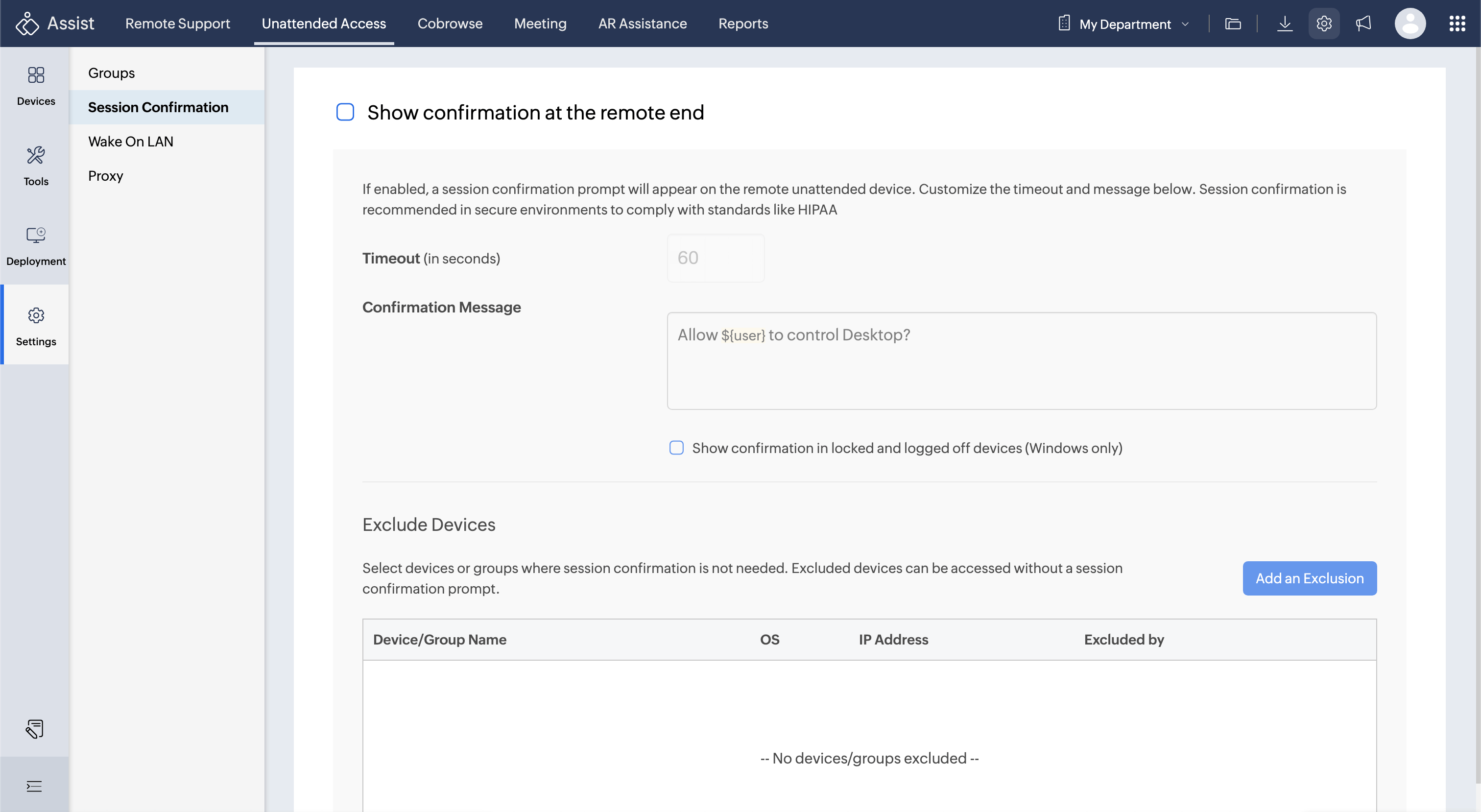The height and width of the screenshot is (812, 1481).
Task: Click the Confirmation Message text area
Action: (1021, 360)
